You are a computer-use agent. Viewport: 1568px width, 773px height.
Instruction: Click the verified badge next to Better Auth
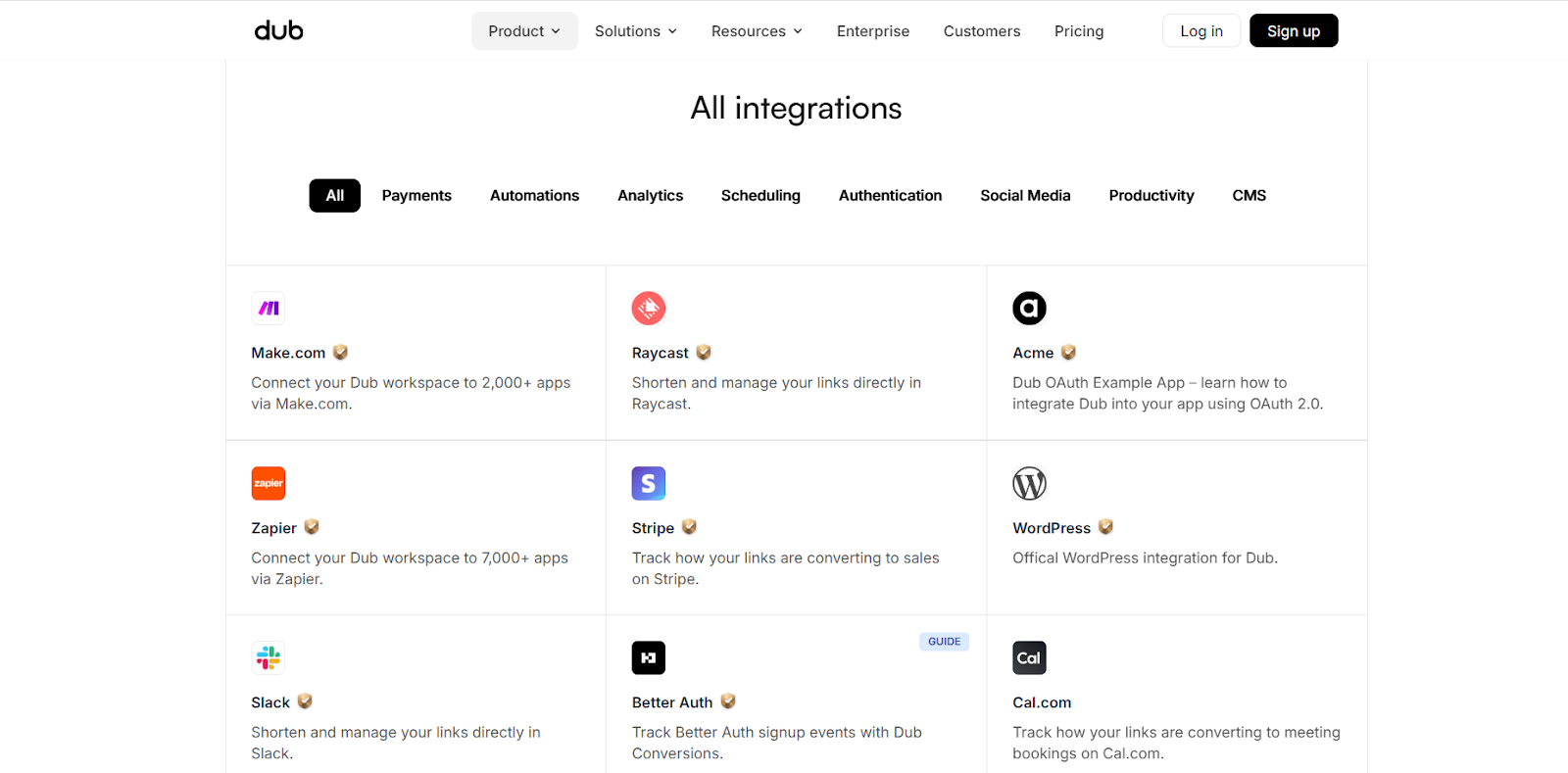pyautogui.click(x=728, y=701)
